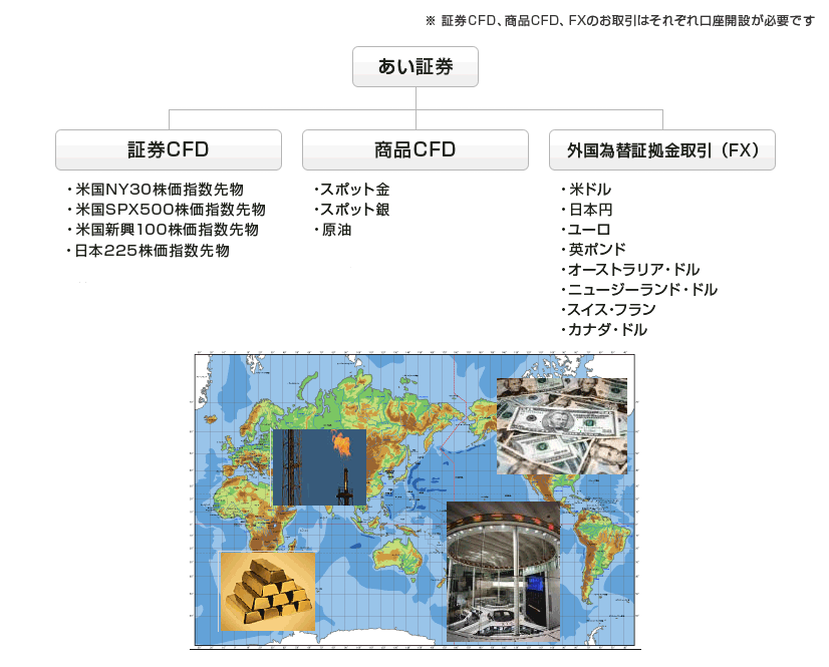Select the 商品CFD box
This screenshot has width=829, height=667.
point(415,150)
